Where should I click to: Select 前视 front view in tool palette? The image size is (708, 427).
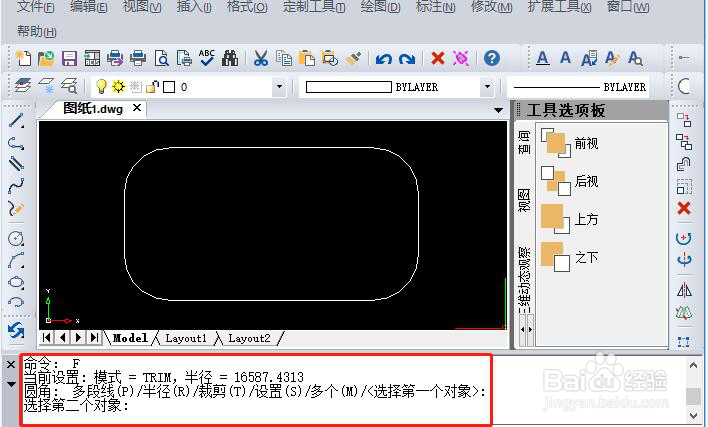click(570, 144)
